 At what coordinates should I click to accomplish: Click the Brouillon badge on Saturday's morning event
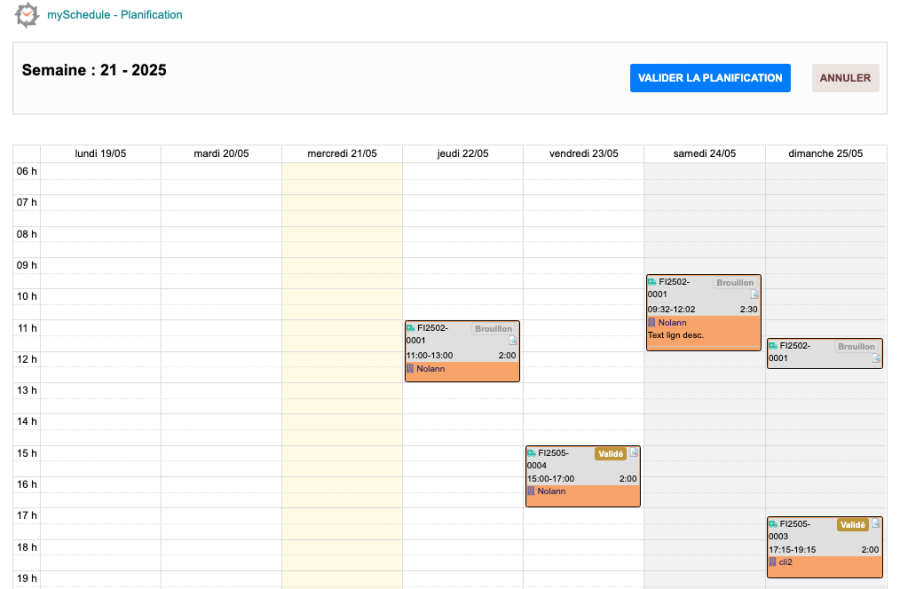[736, 282]
